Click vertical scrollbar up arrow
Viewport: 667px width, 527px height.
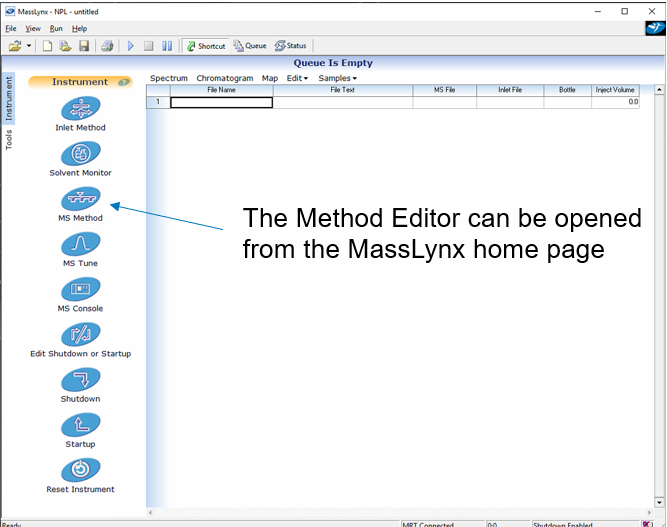point(659,90)
